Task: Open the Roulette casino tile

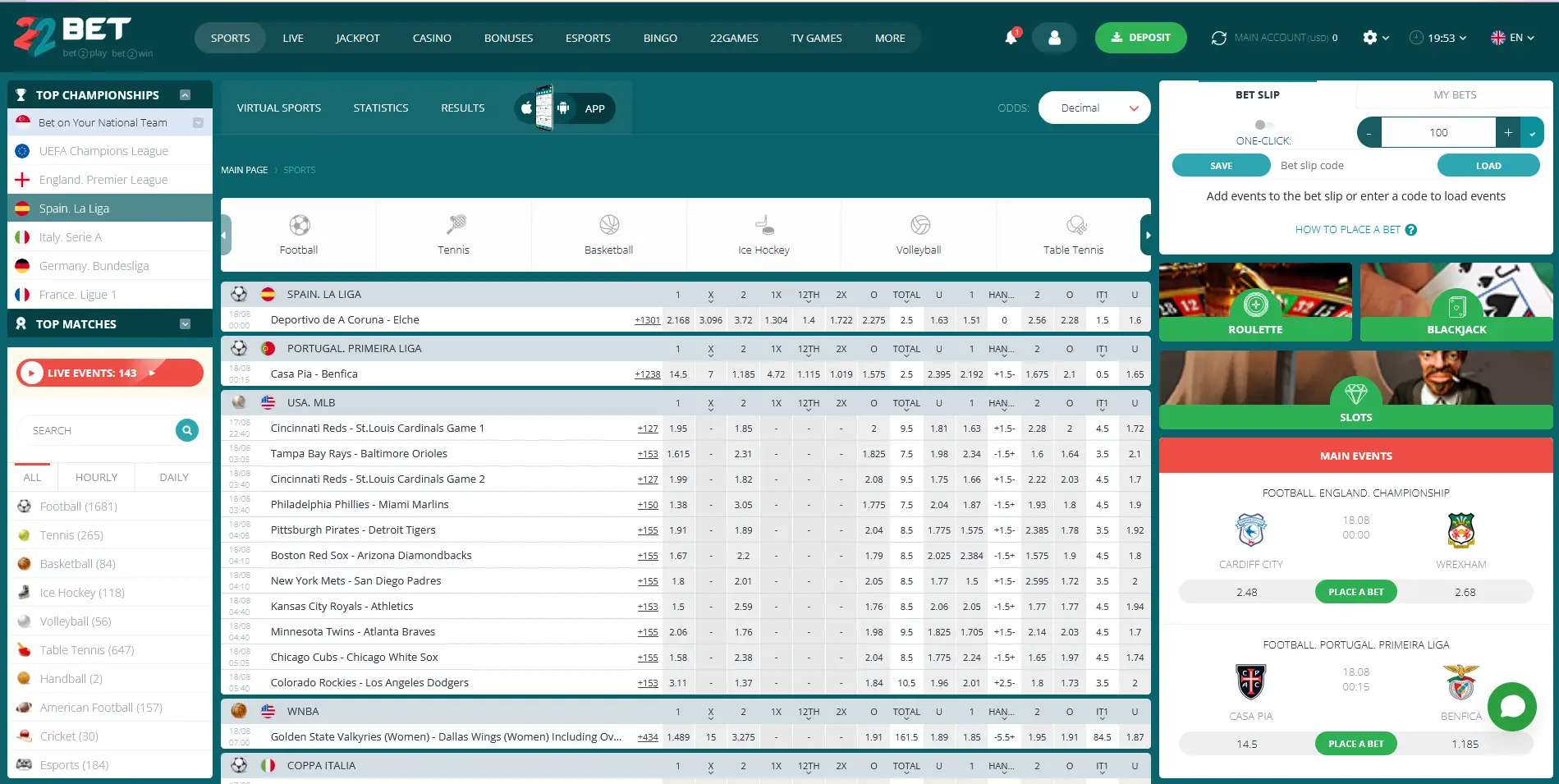Action: [x=1255, y=302]
